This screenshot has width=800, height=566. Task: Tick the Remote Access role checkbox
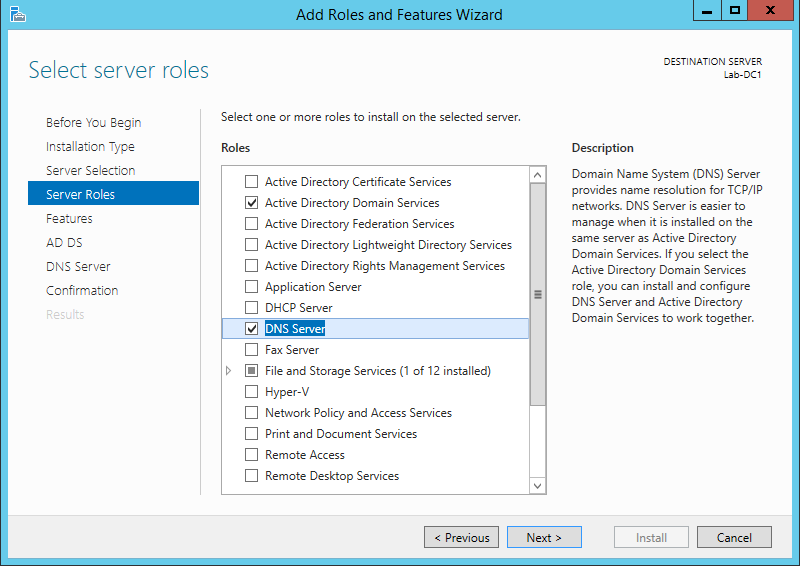pyautogui.click(x=251, y=455)
